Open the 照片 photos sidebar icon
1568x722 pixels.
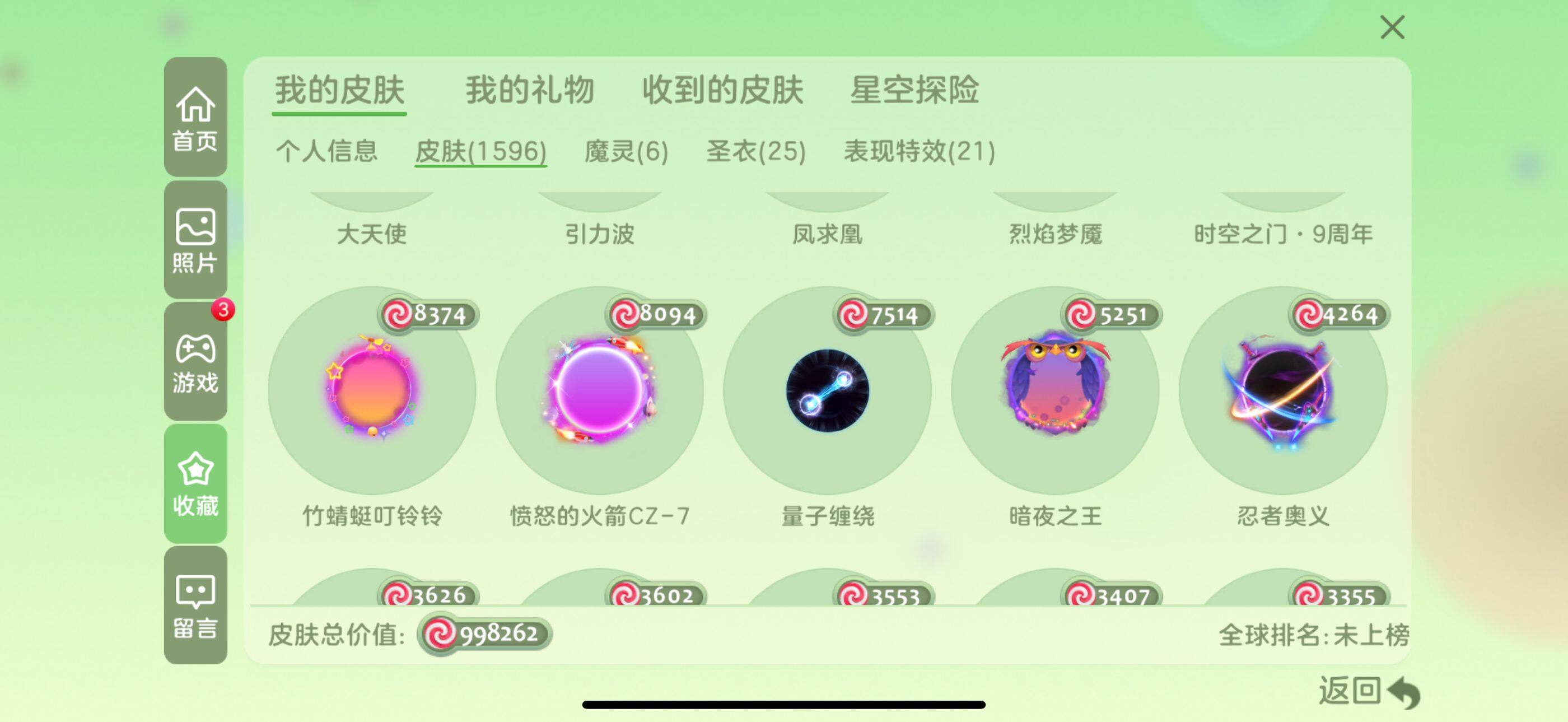coord(195,239)
